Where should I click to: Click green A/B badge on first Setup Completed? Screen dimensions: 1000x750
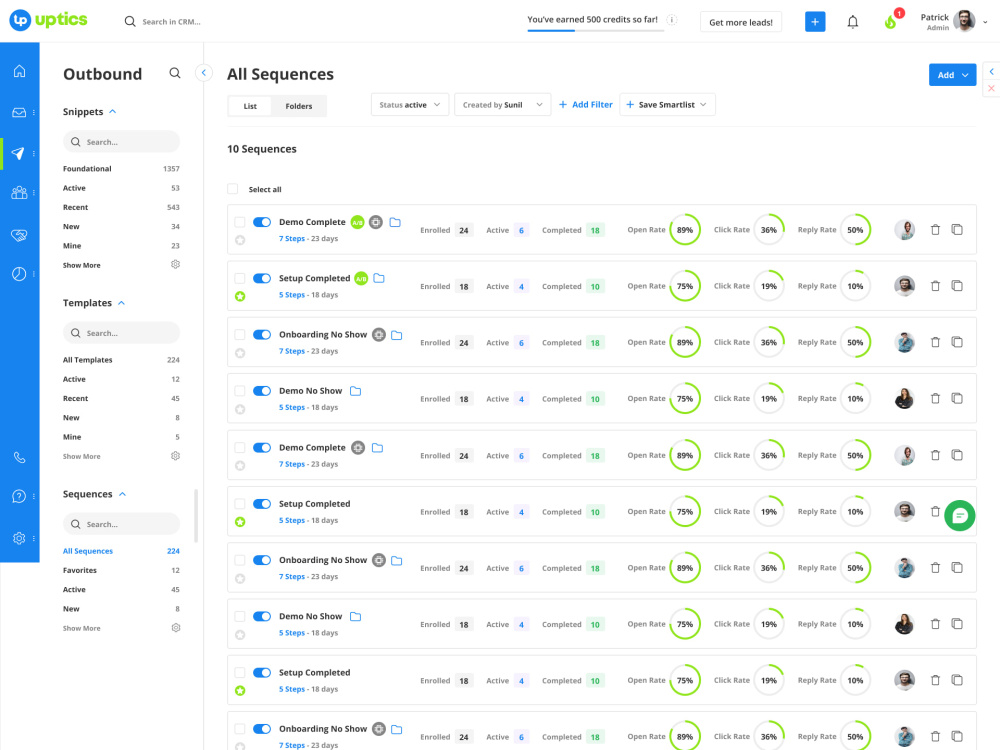pyautogui.click(x=361, y=279)
